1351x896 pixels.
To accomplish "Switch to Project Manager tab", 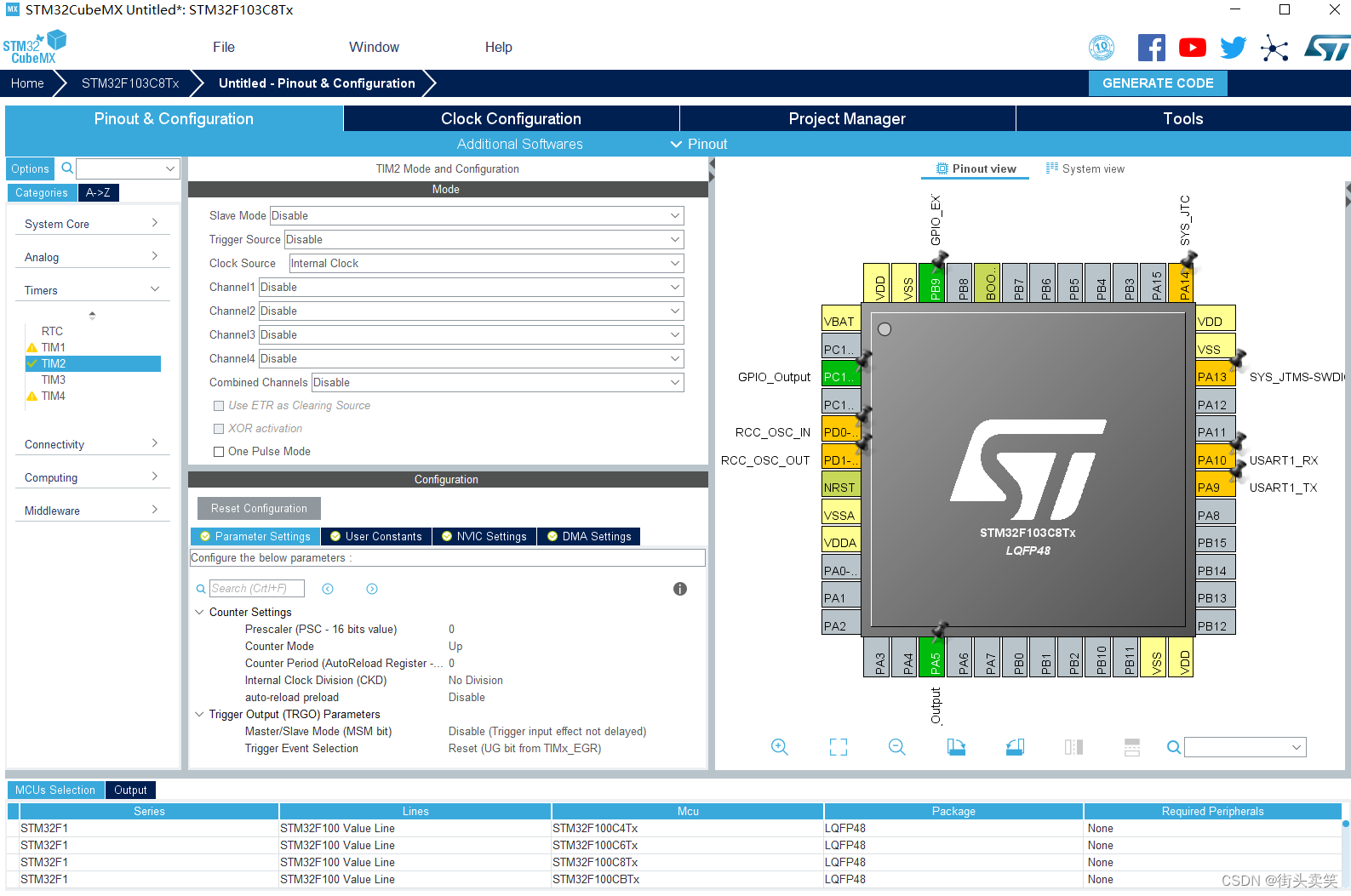I will click(x=847, y=118).
